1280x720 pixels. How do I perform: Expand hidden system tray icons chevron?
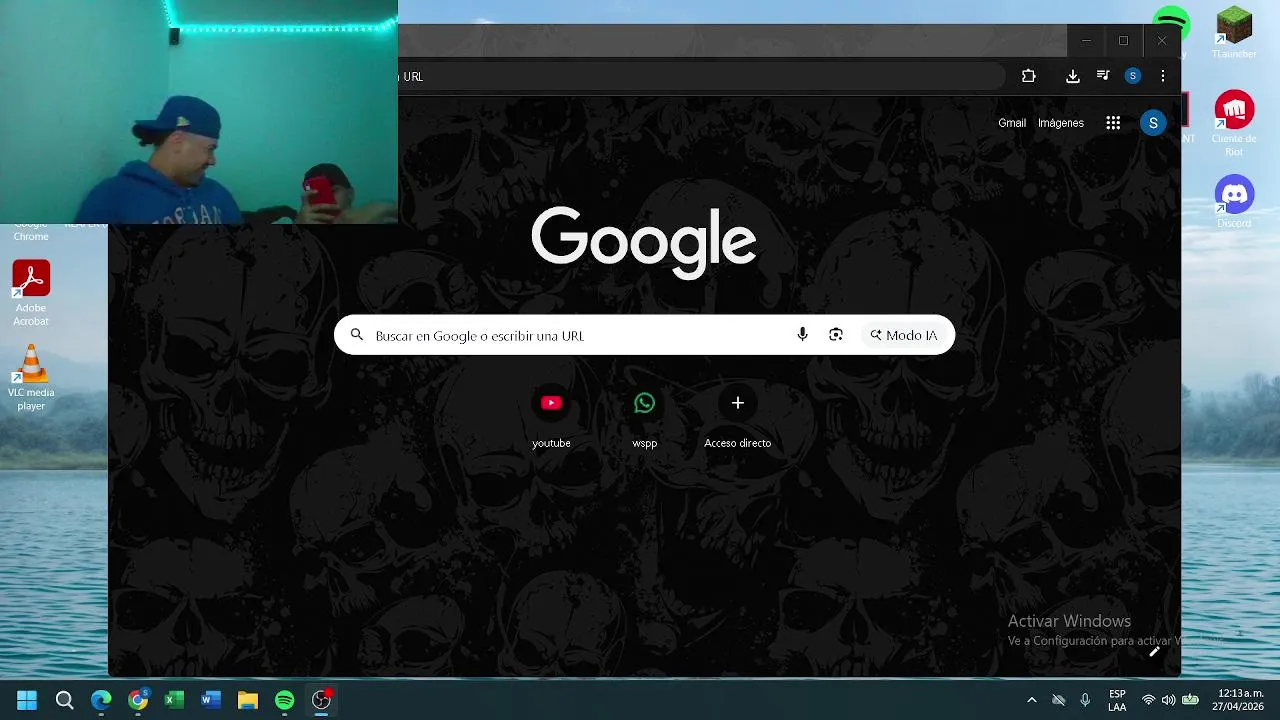[1032, 700]
